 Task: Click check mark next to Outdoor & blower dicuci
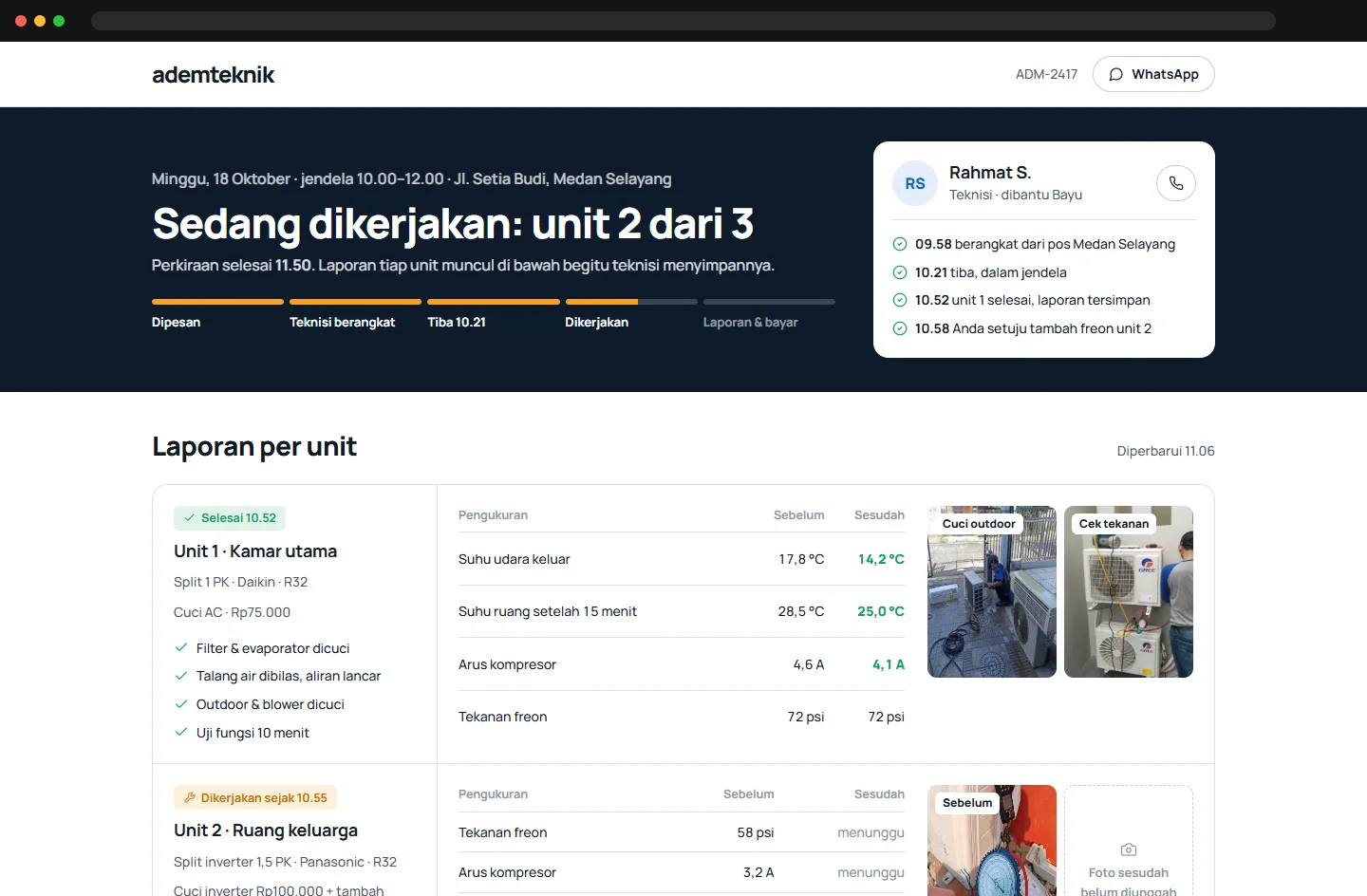coord(181,704)
